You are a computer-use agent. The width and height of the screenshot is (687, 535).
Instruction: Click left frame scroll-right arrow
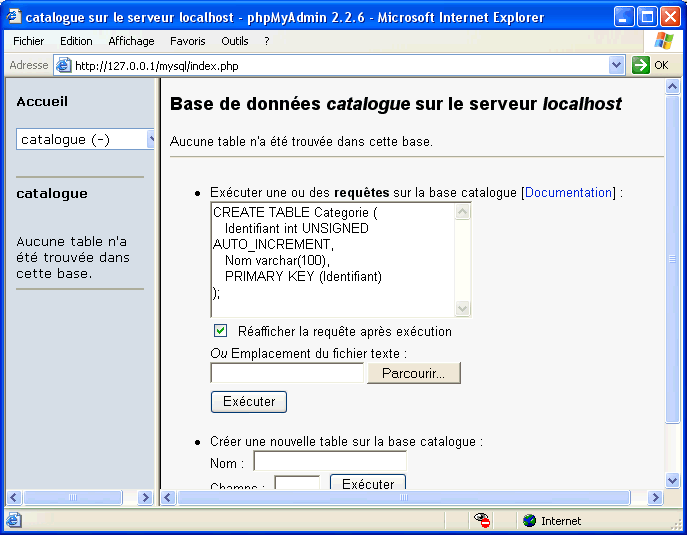click(x=145, y=497)
